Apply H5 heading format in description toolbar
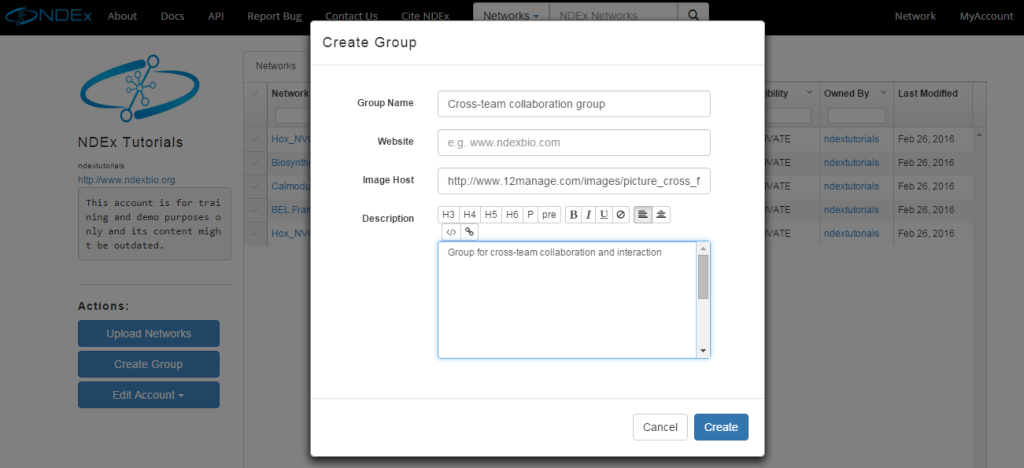Image resolution: width=1024 pixels, height=468 pixels. [x=491, y=215]
